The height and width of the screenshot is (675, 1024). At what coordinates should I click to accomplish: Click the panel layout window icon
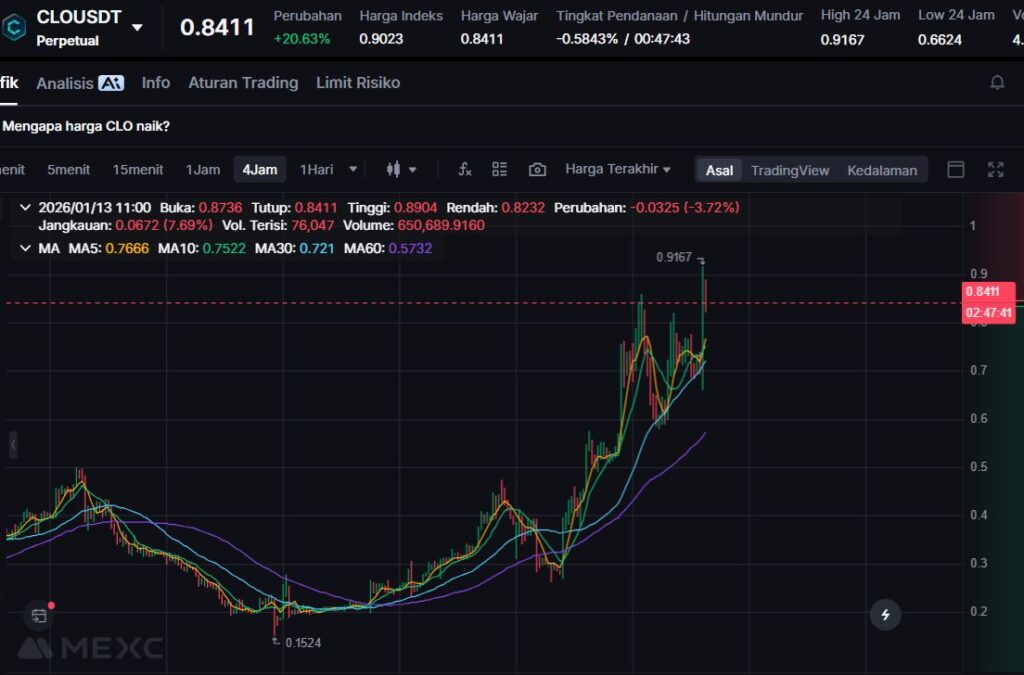click(956, 170)
